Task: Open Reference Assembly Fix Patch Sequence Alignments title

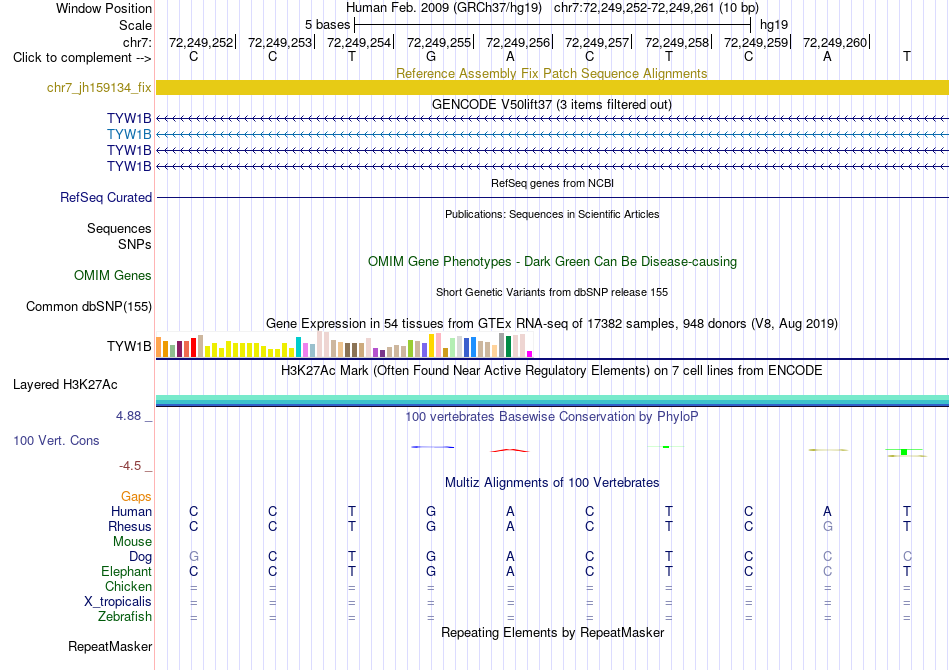Action: (x=551, y=73)
